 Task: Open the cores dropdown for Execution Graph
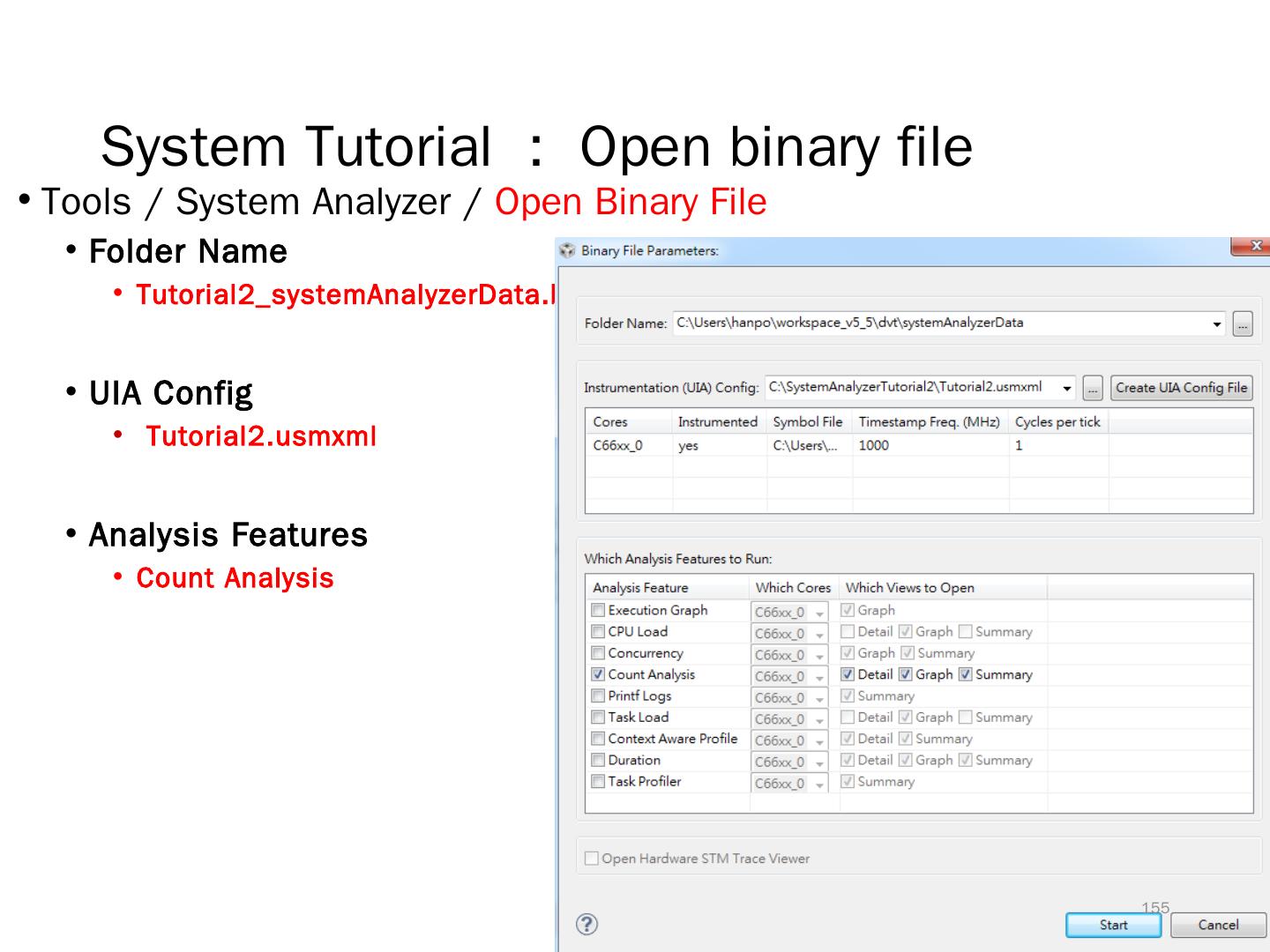[819, 613]
